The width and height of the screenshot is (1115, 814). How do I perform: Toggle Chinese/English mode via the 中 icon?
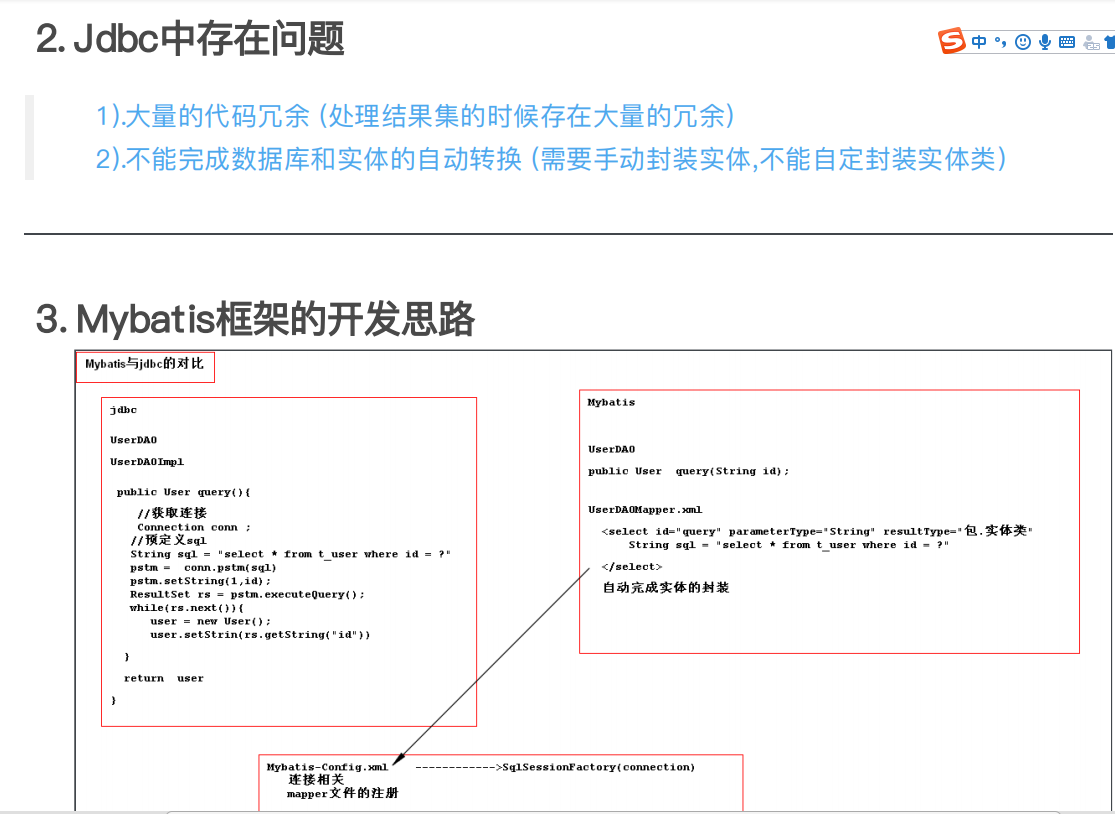coord(979,42)
